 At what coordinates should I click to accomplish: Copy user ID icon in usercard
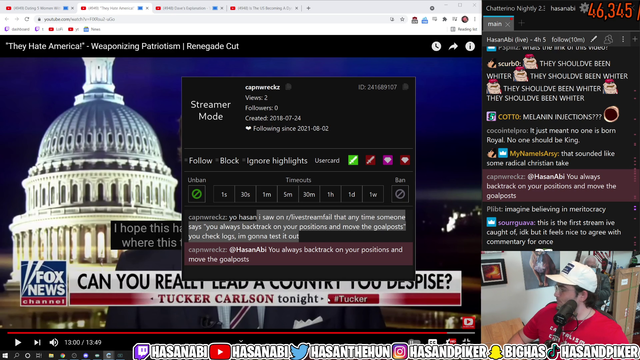(x=405, y=87)
